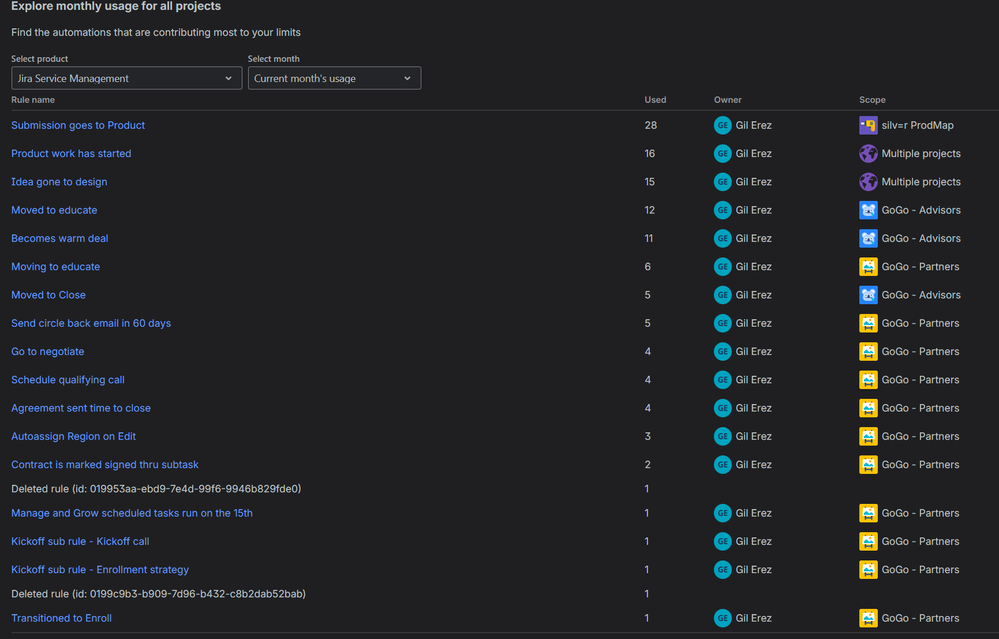
Task: Open the Go to negotiate rule
Action: click(x=48, y=352)
